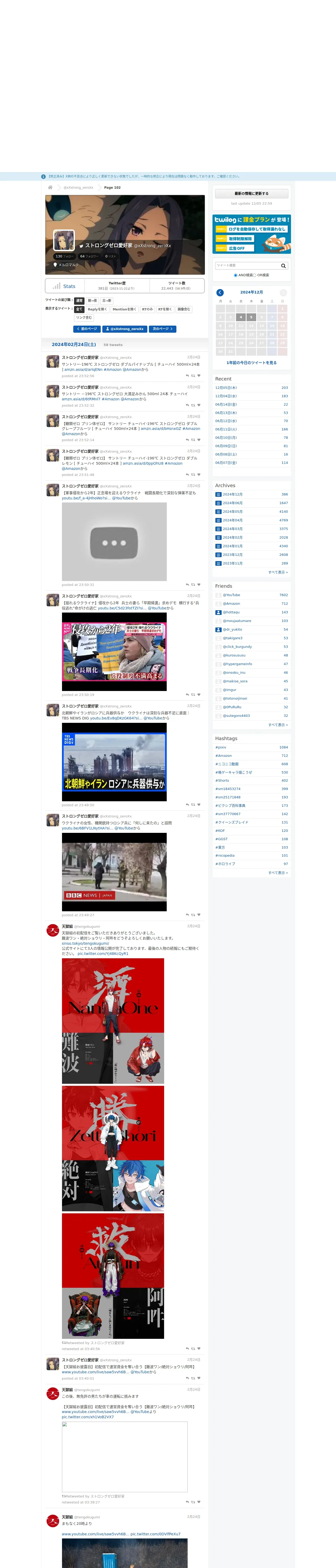Open the 北朝鮮やイラン TBS video thumbnail
Image resolution: width=336 pixels, height=1568 pixels.
114,762
